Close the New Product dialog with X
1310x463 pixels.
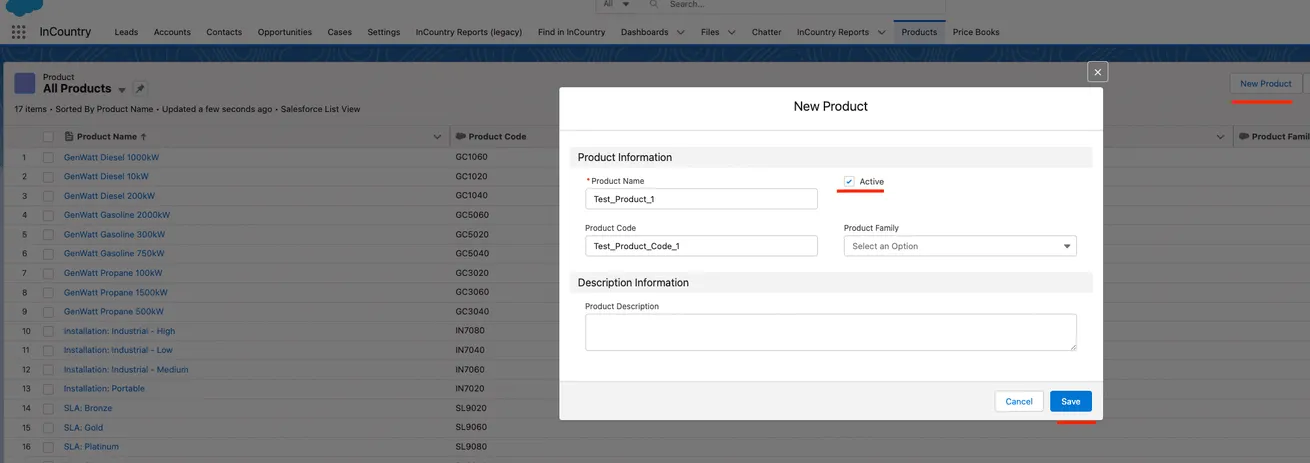(x=1097, y=72)
